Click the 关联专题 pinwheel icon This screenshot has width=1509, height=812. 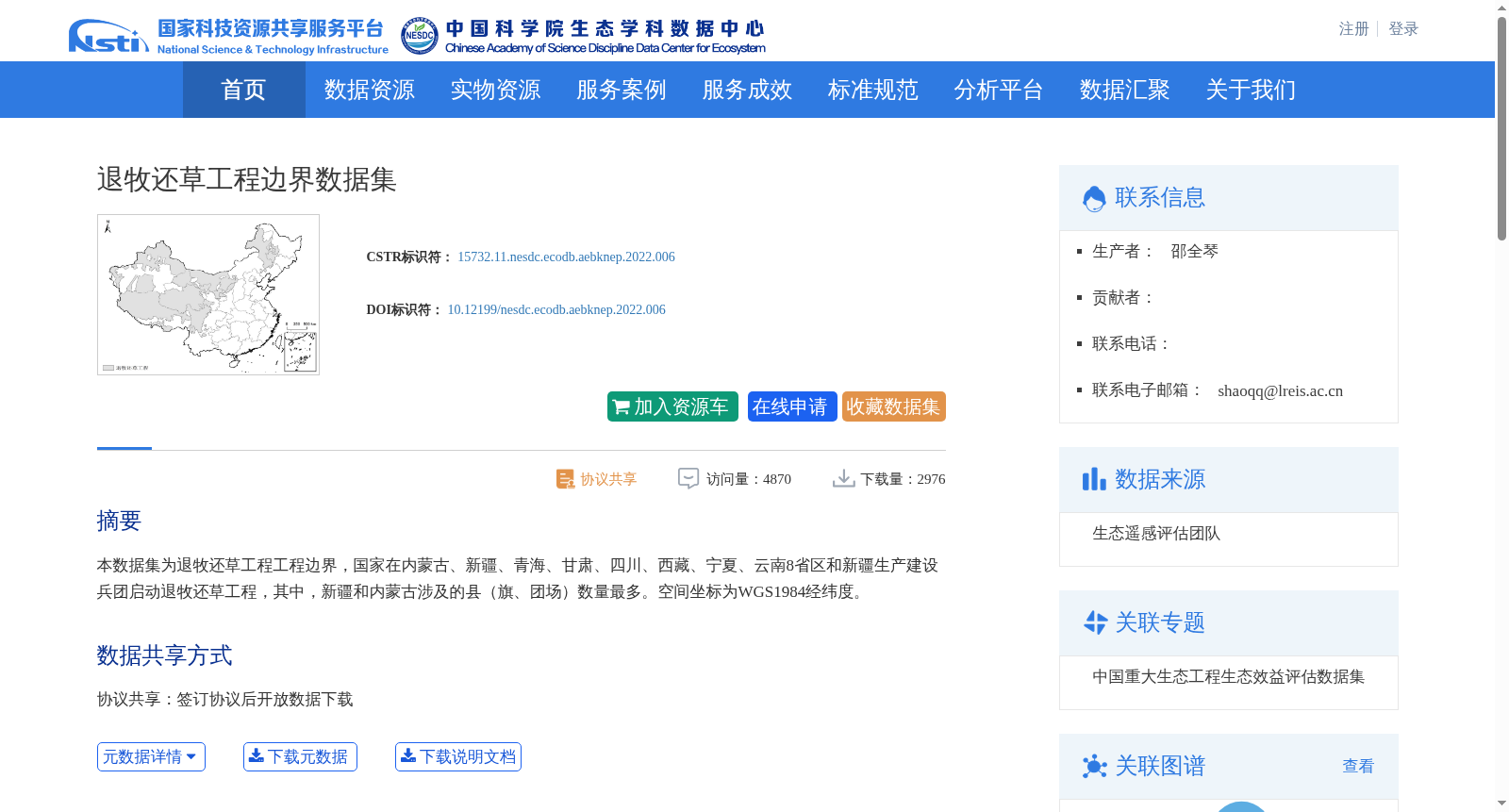[x=1095, y=622]
